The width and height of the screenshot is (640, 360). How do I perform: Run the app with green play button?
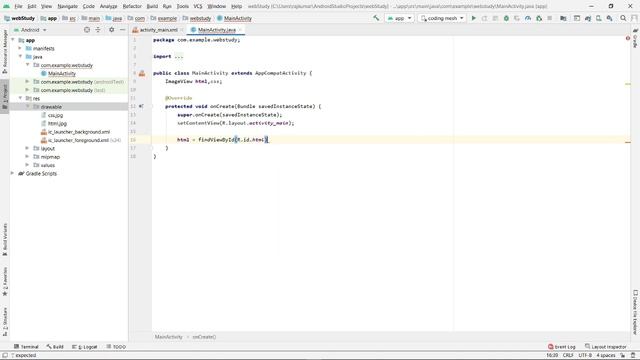tap(473, 18)
